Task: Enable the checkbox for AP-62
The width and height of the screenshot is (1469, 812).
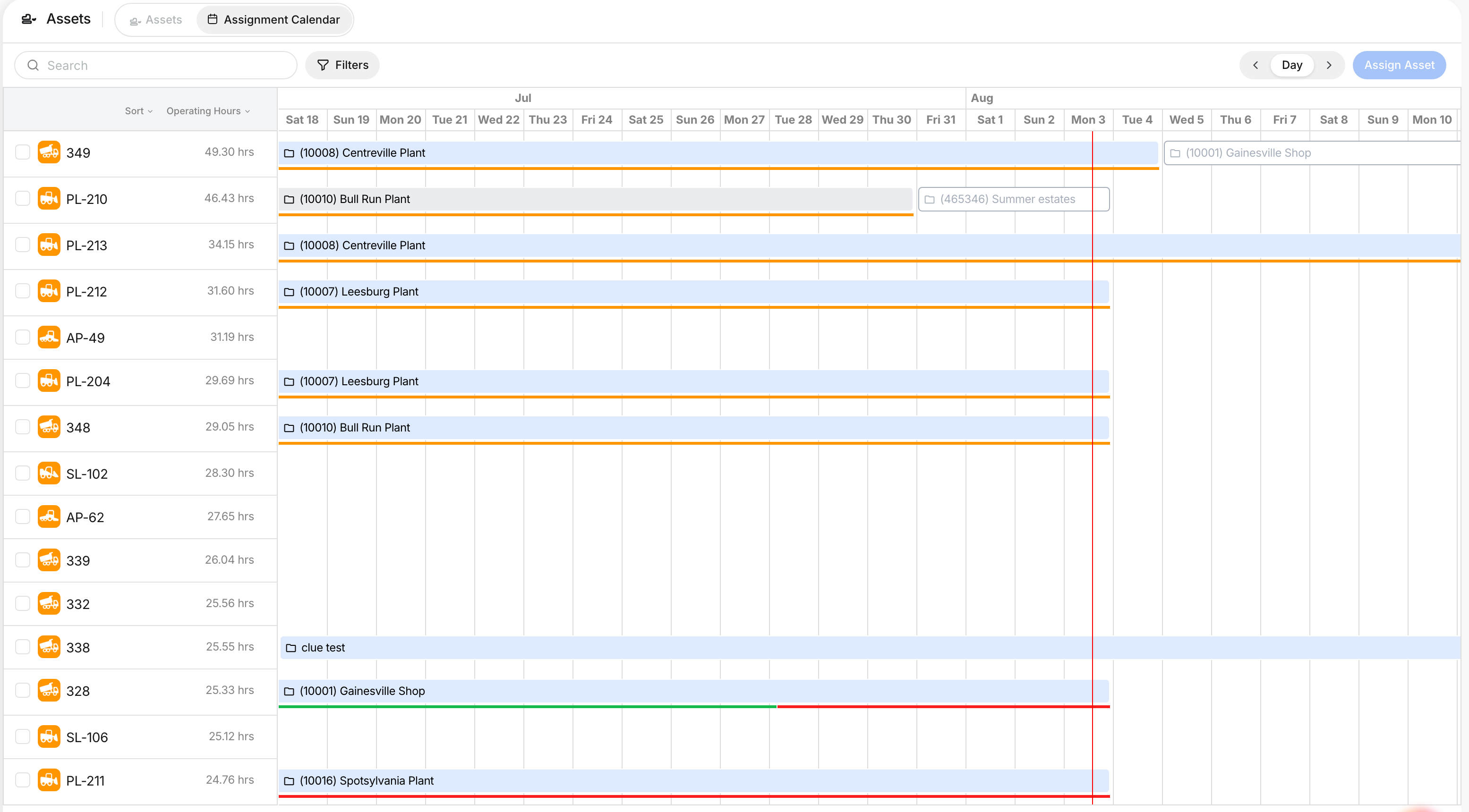Action: [22, 517]
